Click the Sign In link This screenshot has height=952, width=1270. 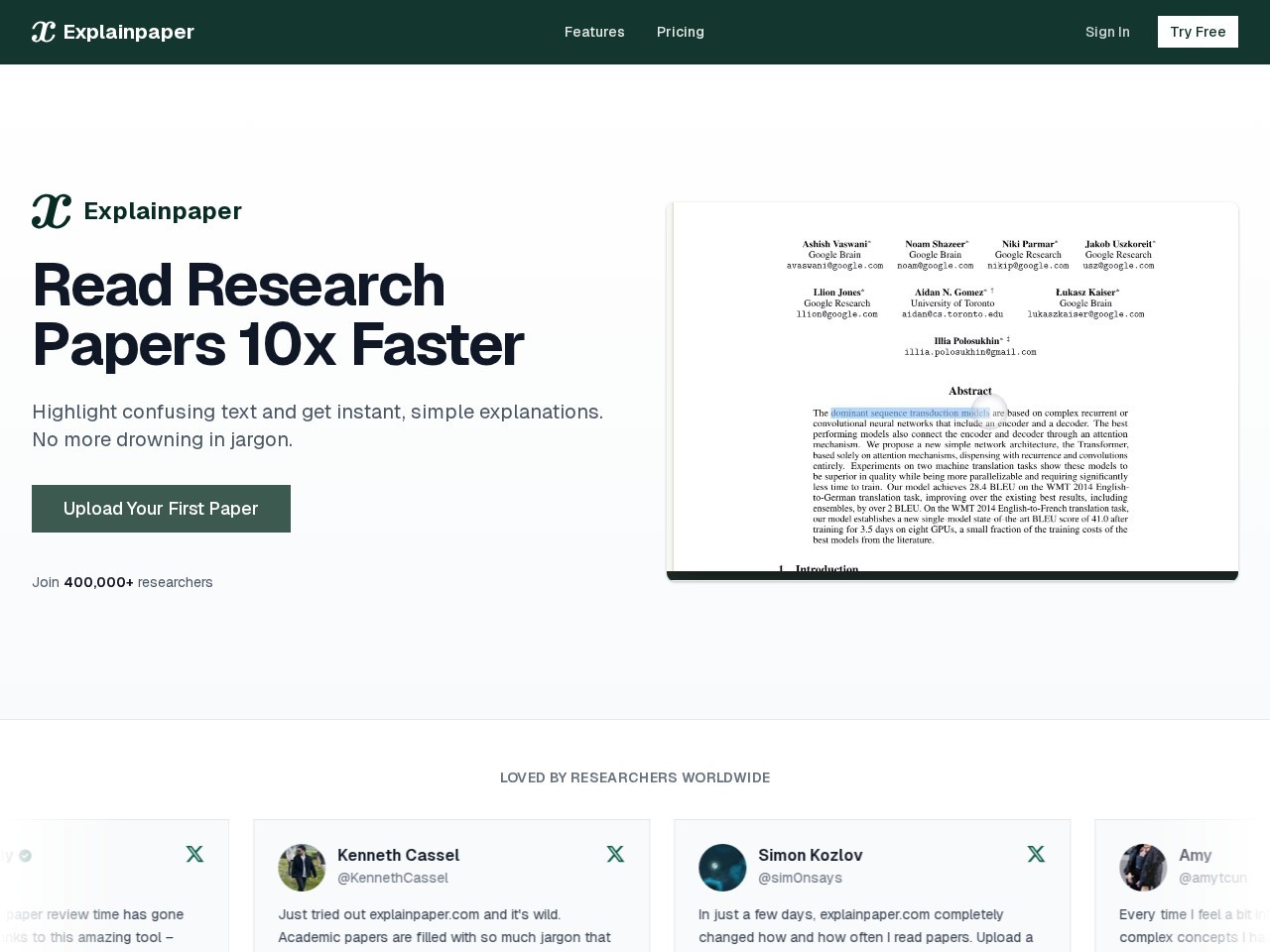pyautogui.click(x=1107, y=32)
